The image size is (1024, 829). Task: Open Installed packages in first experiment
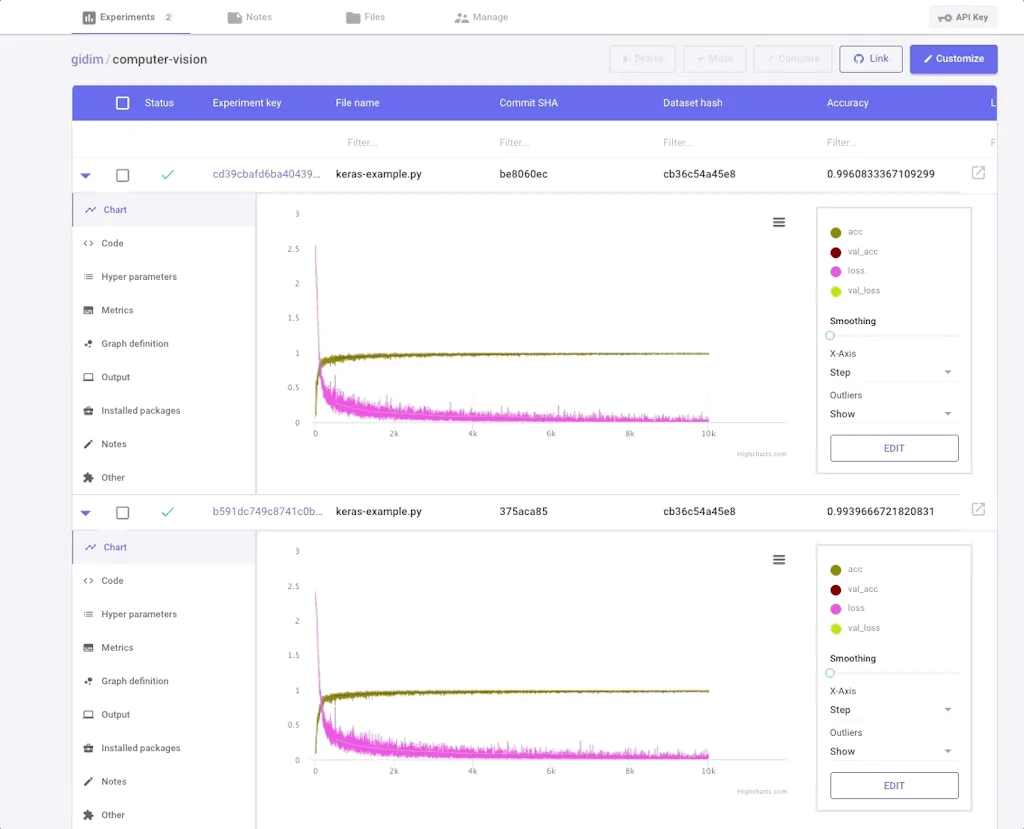coord(140,411)
